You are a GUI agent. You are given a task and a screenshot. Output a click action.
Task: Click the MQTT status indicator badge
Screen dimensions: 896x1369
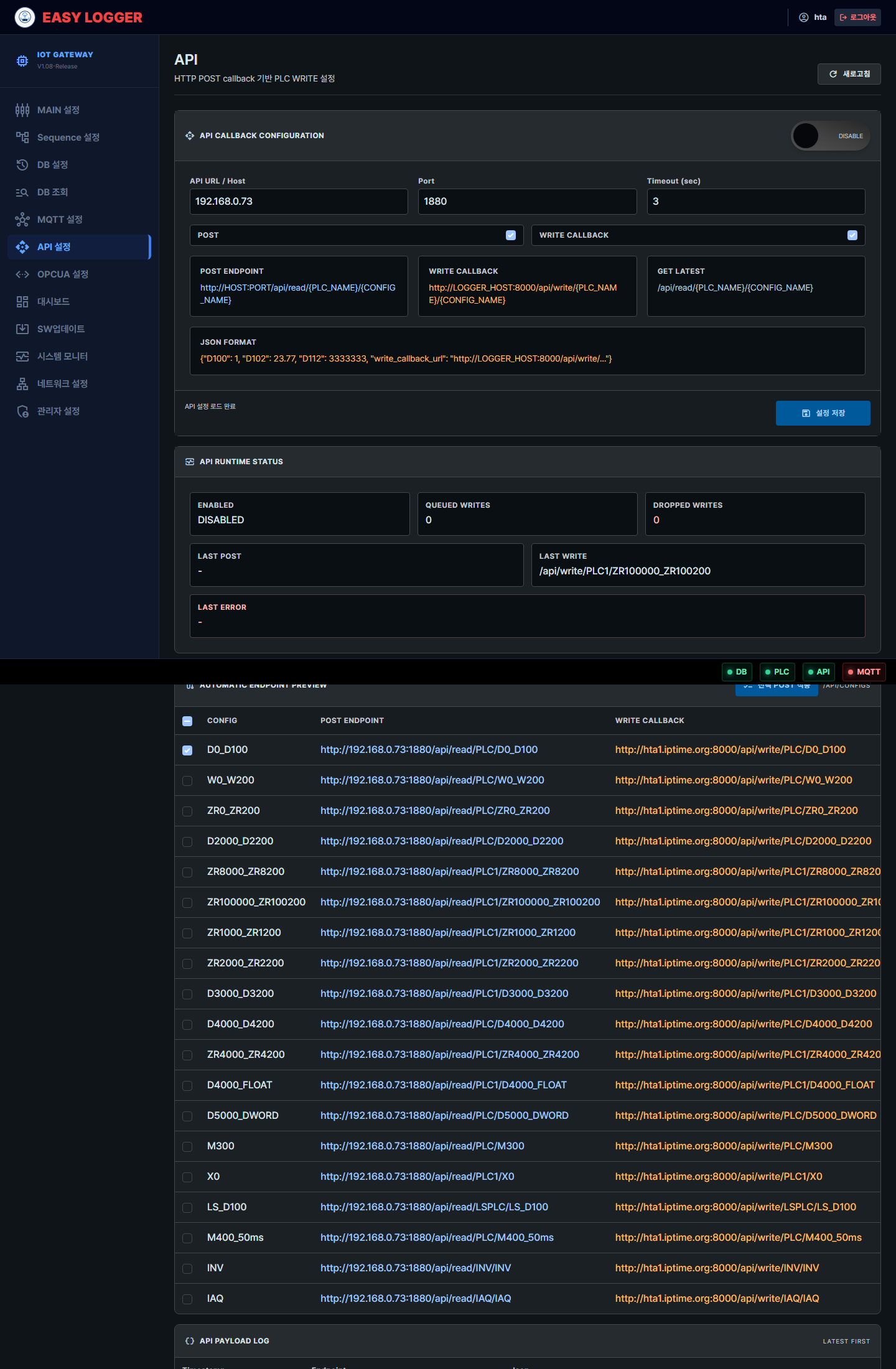[864, 672]
